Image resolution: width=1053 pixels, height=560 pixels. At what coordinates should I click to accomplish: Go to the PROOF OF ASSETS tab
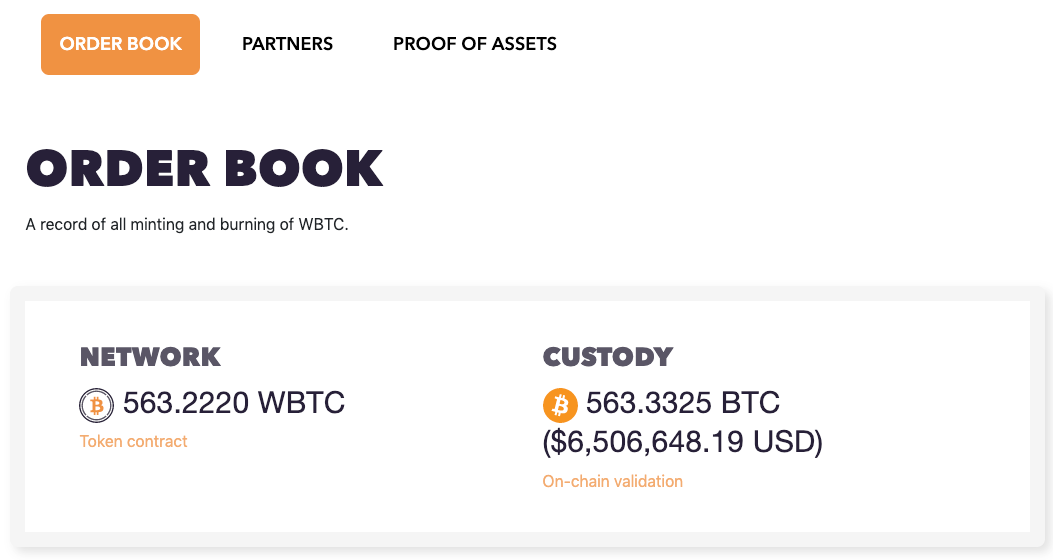click(474, 44)
